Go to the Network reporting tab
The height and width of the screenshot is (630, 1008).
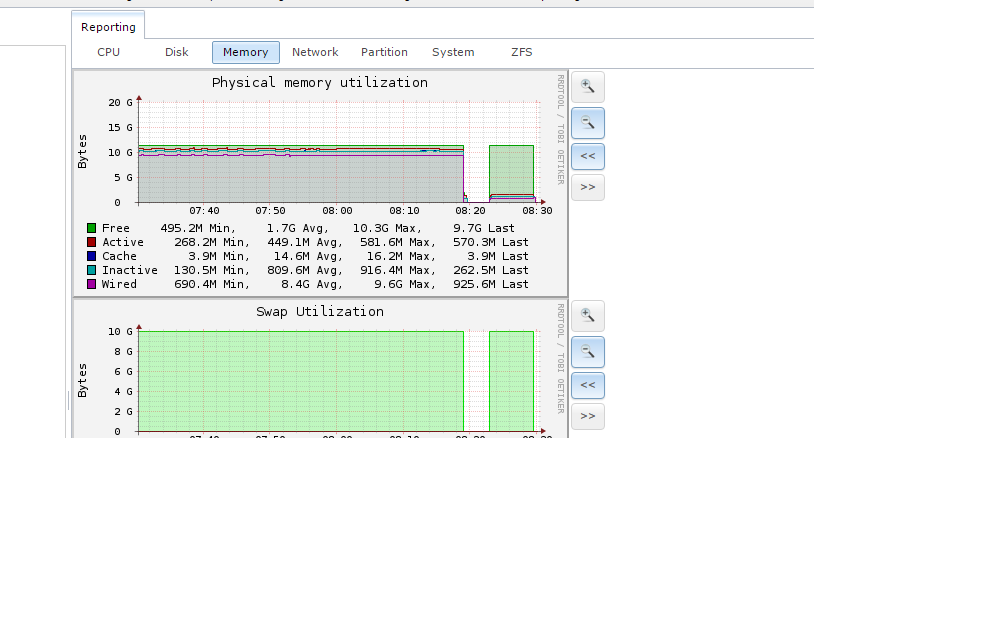[315, 52]
